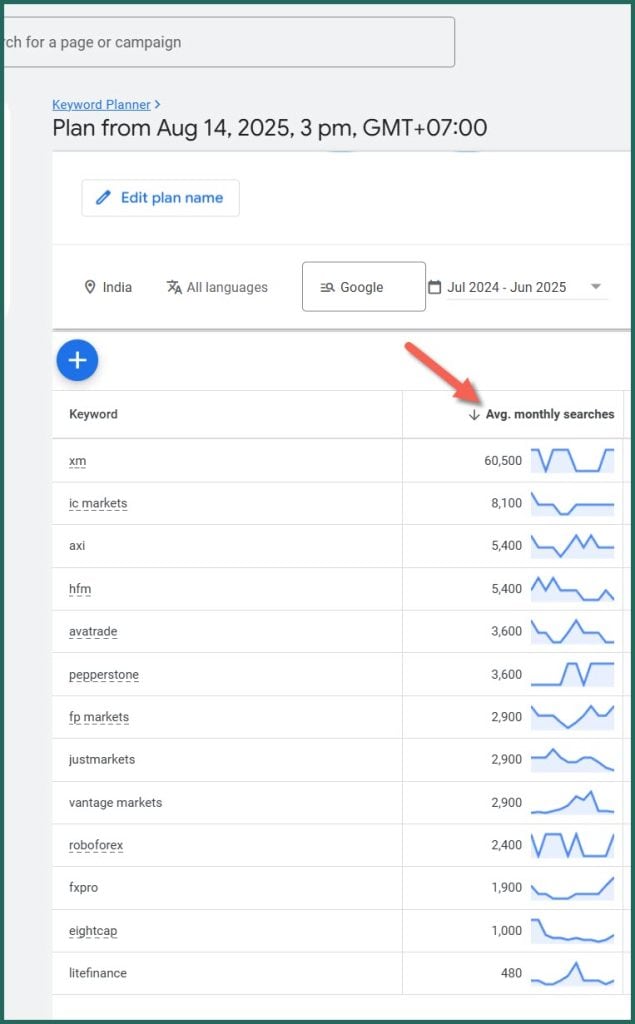
Task: Open the fp markets trend sparkline
Action: tap(572, 716)
